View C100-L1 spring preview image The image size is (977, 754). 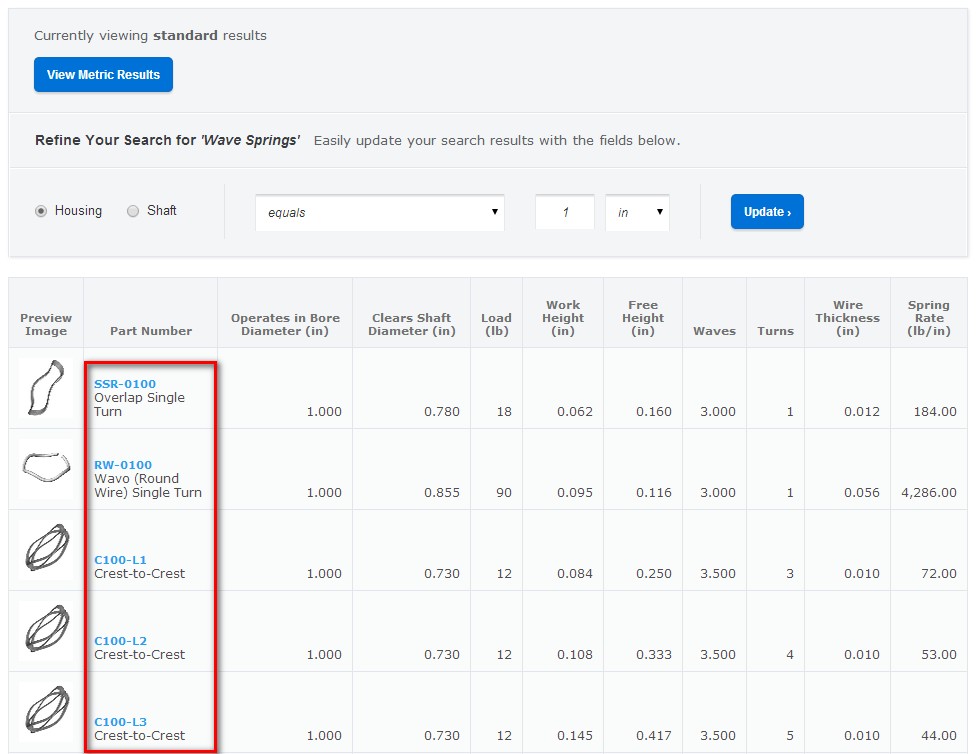[46, 548]
